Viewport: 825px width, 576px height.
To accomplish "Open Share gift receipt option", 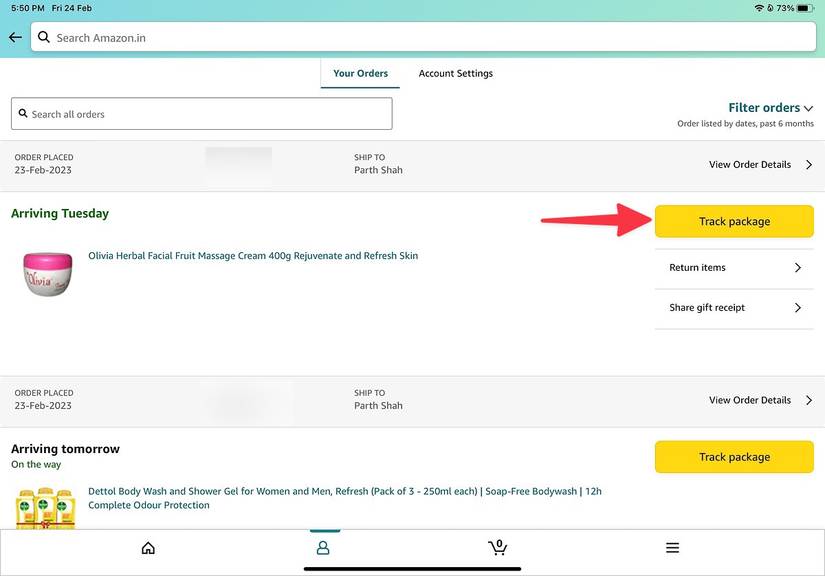I will pos(734,308).
